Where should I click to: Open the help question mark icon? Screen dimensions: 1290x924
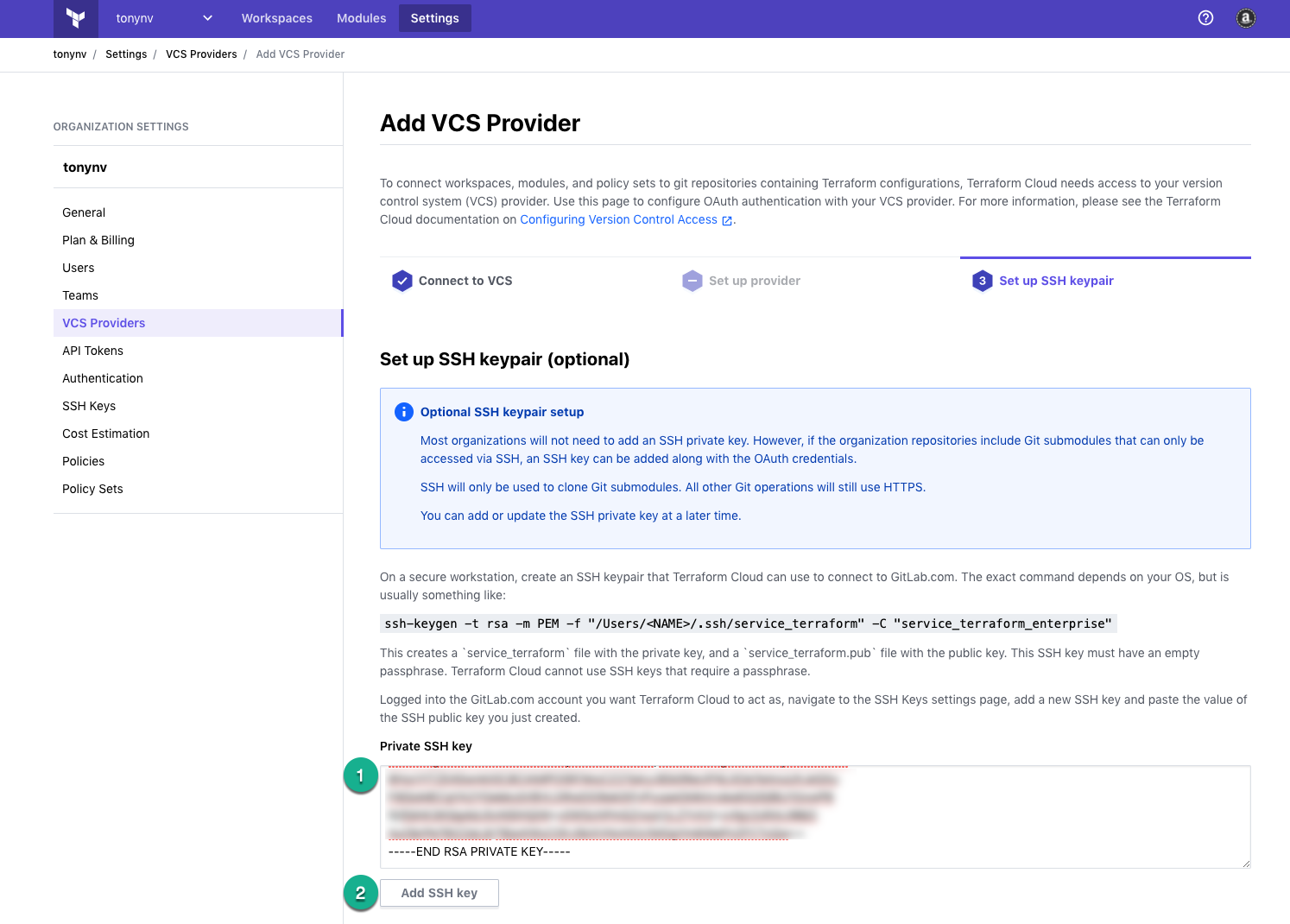[1206, 18]
